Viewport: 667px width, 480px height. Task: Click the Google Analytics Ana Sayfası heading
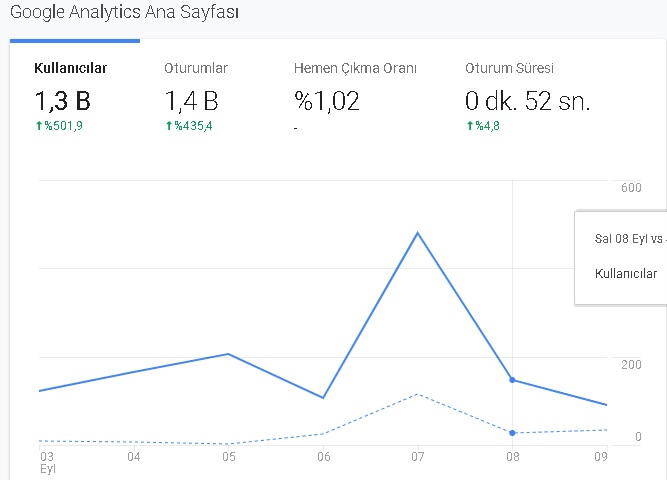(124, 12)
